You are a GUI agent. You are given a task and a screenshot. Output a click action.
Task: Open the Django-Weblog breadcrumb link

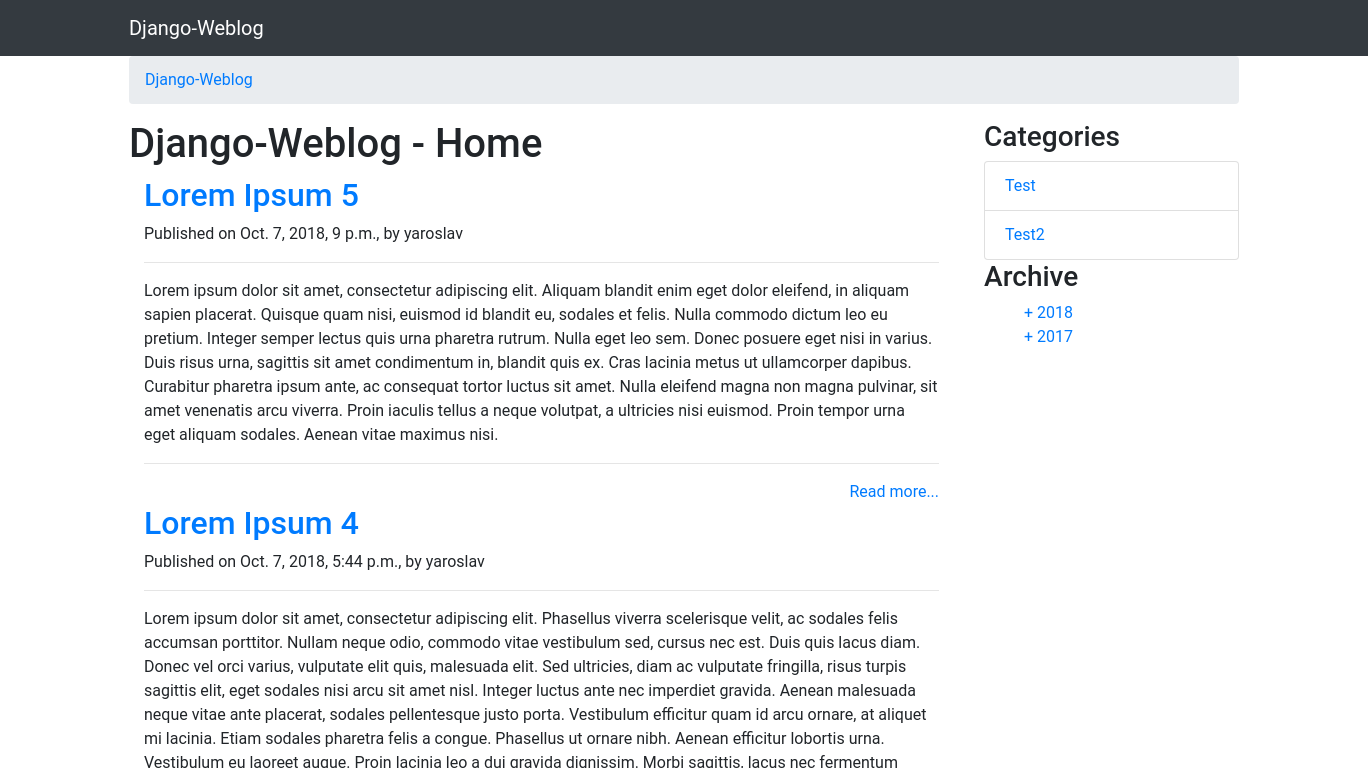(x=198, y=80)
